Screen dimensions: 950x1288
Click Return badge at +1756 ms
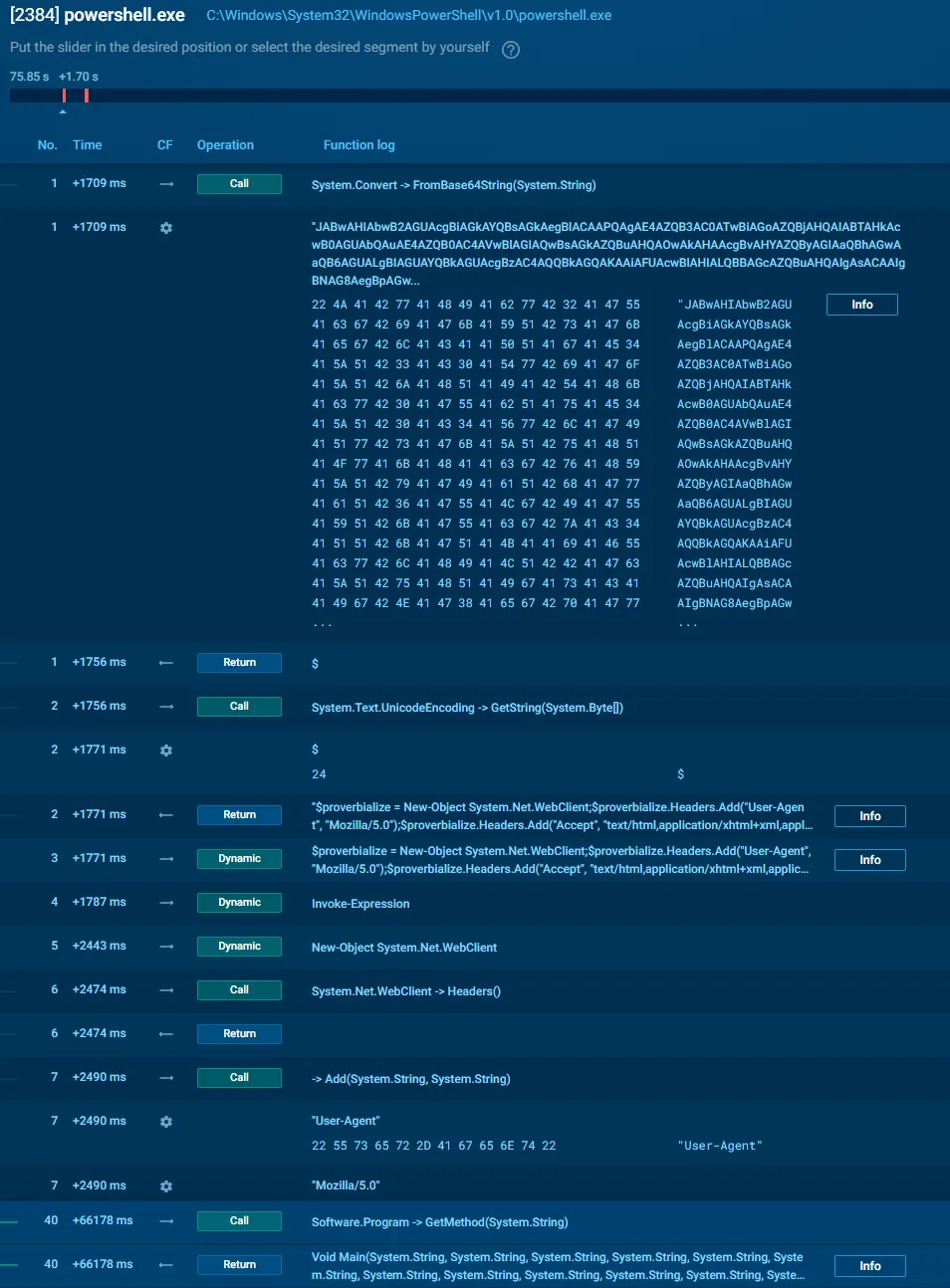coord(239,663)
